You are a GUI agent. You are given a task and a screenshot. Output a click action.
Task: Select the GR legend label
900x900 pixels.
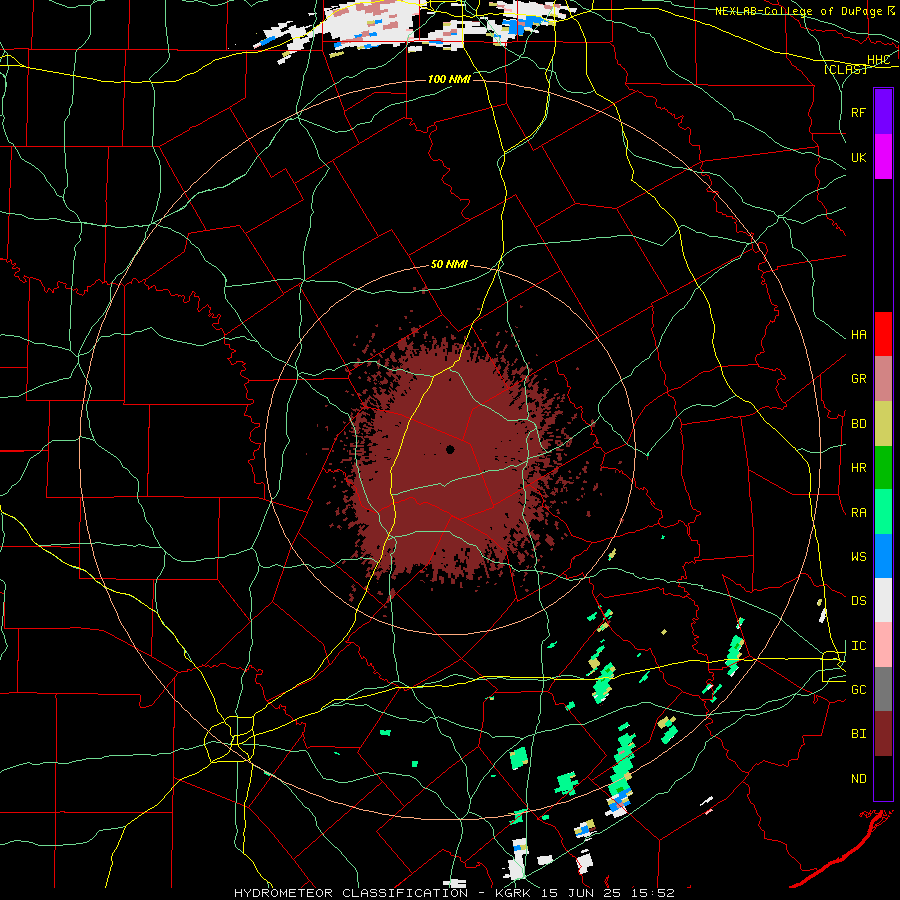click(859, 379)
